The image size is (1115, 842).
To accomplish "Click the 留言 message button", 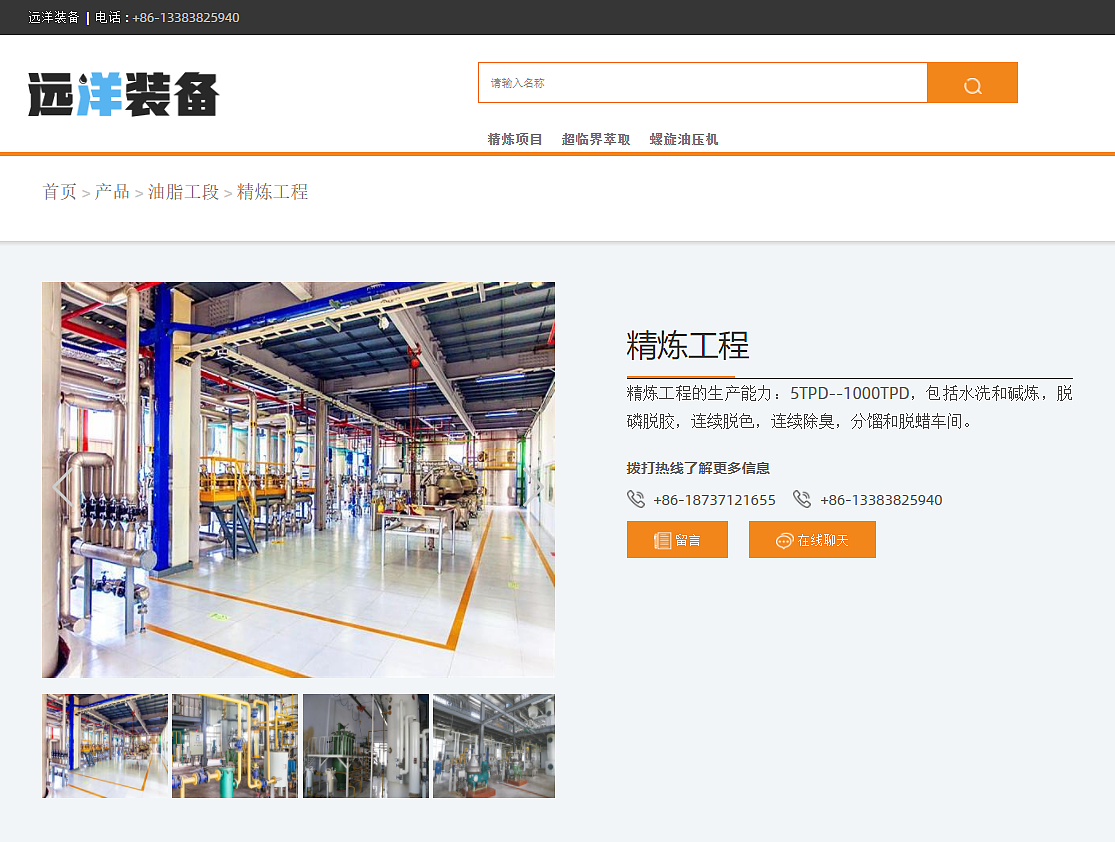I will [x=677, y=540].
